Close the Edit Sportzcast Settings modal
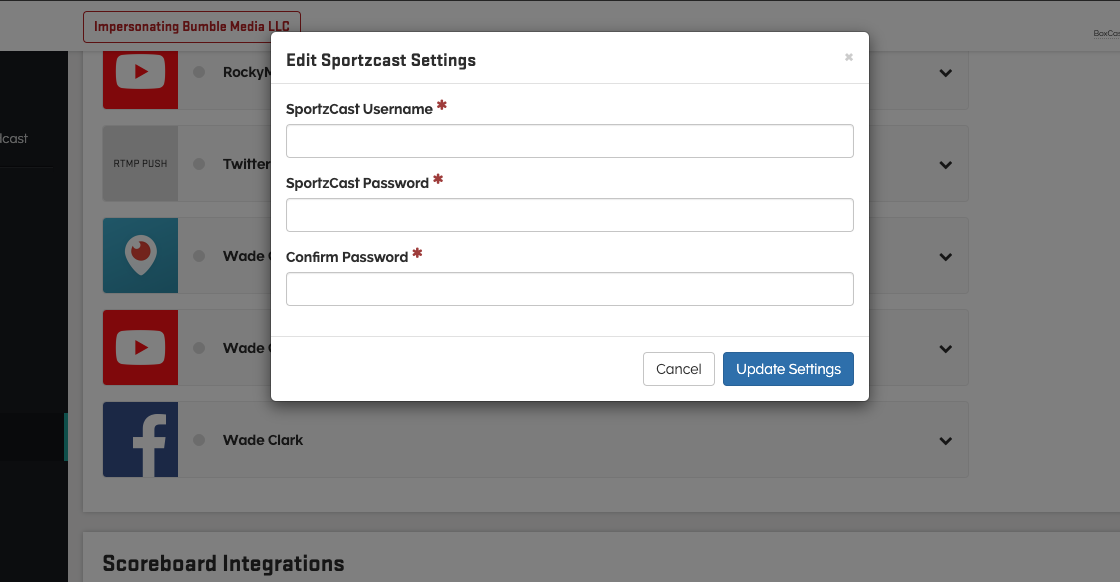Image resolution: width=1120 pixels, height=582 pixels. tap(848, 58)
